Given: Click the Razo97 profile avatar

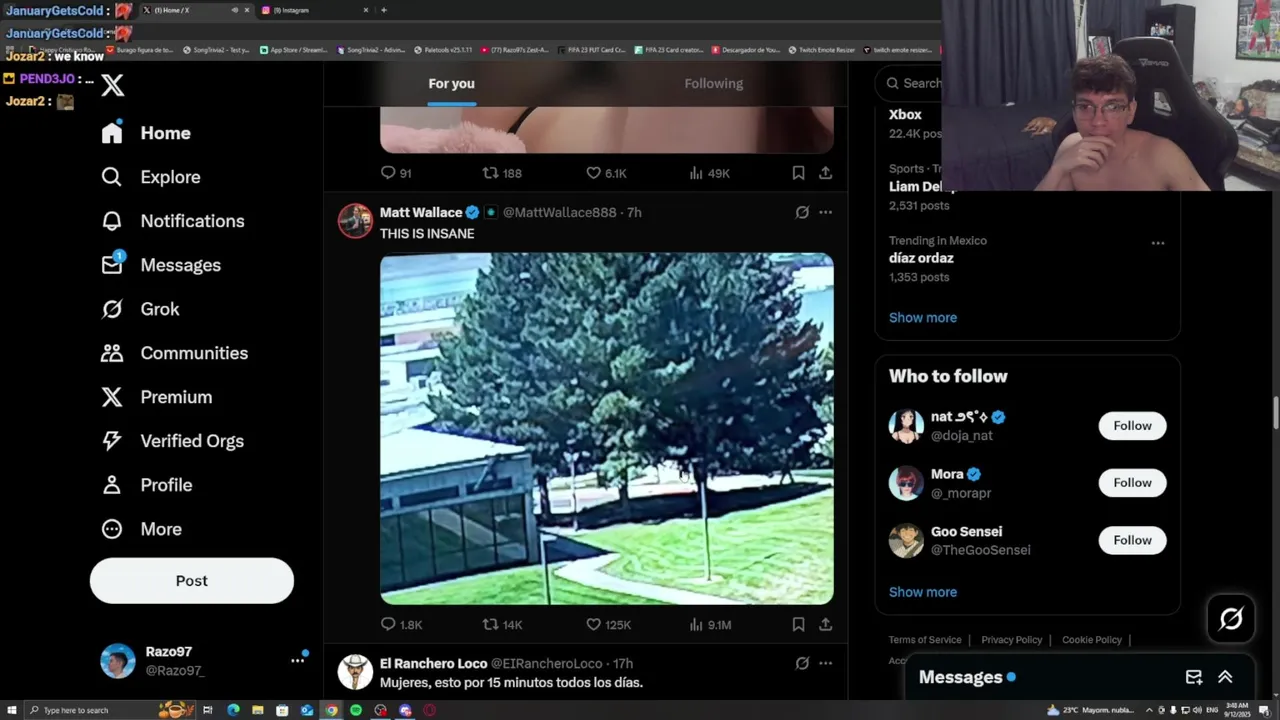Looking at the screenshot, I should [x=118, y=661].
